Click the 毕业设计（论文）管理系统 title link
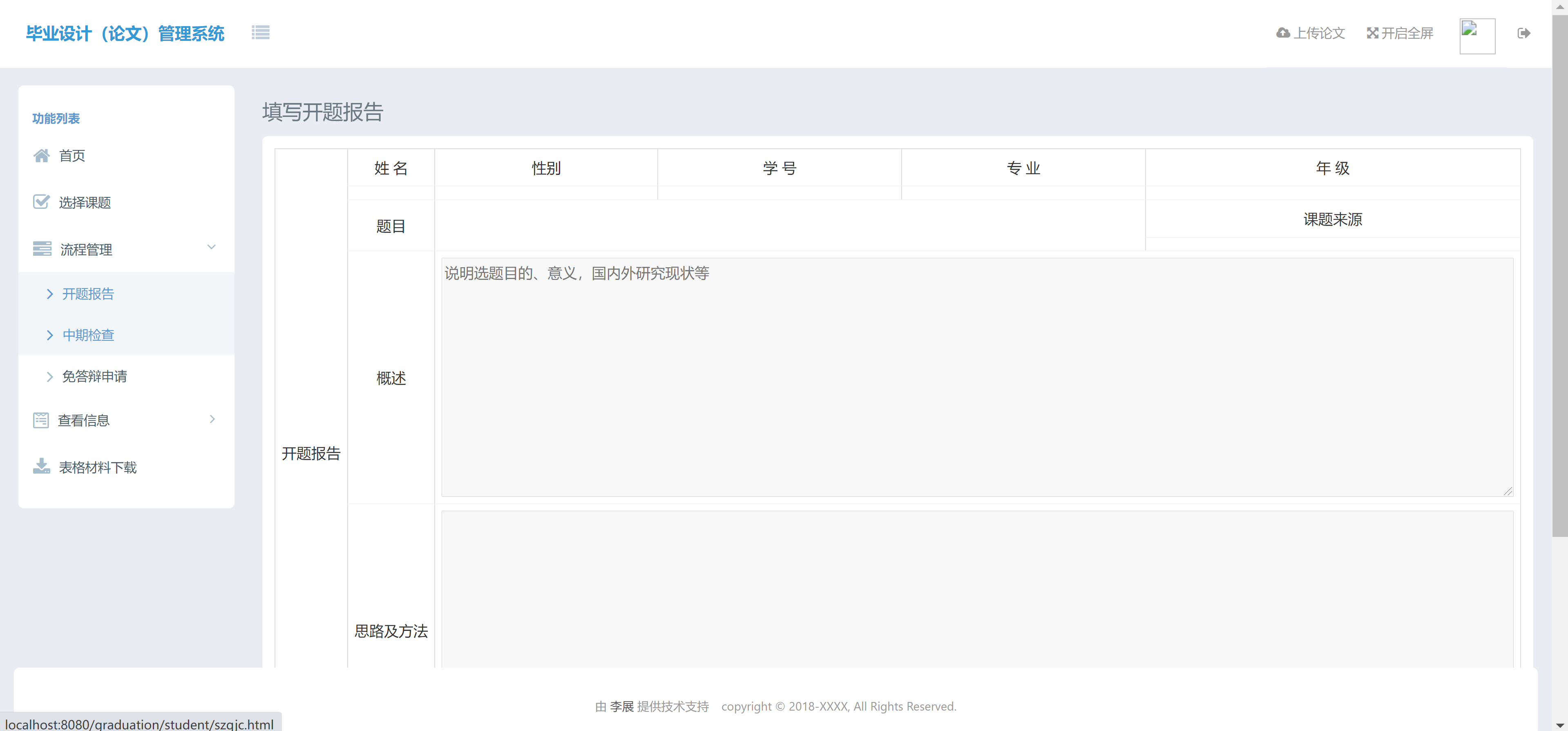Screen dimensions: 1568x731 click(125, 34)
